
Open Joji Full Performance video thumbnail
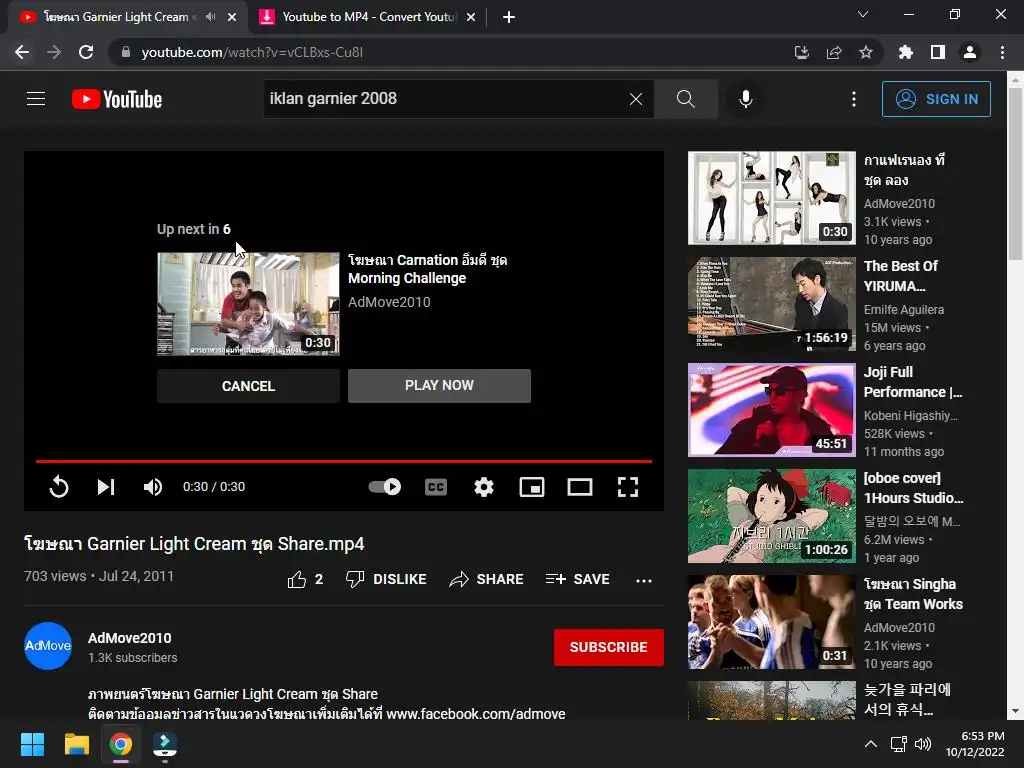point(771,409)
